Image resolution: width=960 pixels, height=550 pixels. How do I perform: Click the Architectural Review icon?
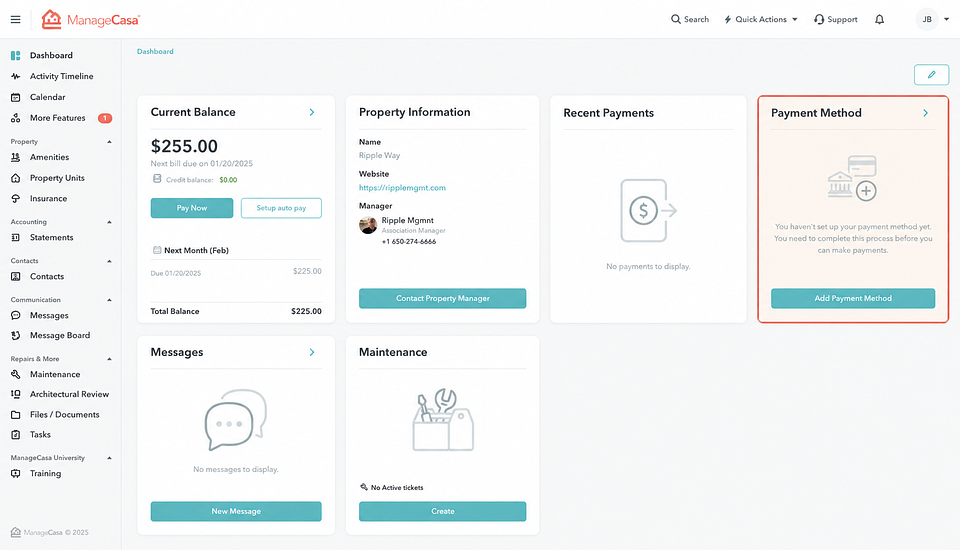pos(16,394)
